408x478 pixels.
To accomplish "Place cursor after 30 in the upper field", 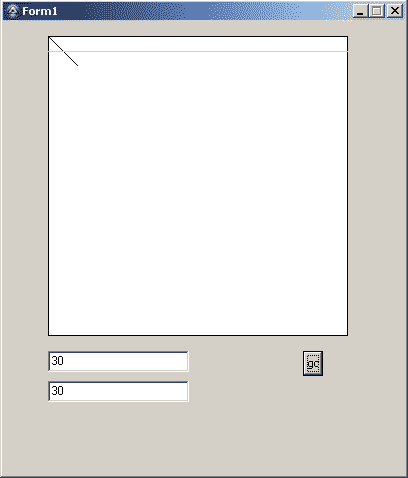I will (65, 361).
